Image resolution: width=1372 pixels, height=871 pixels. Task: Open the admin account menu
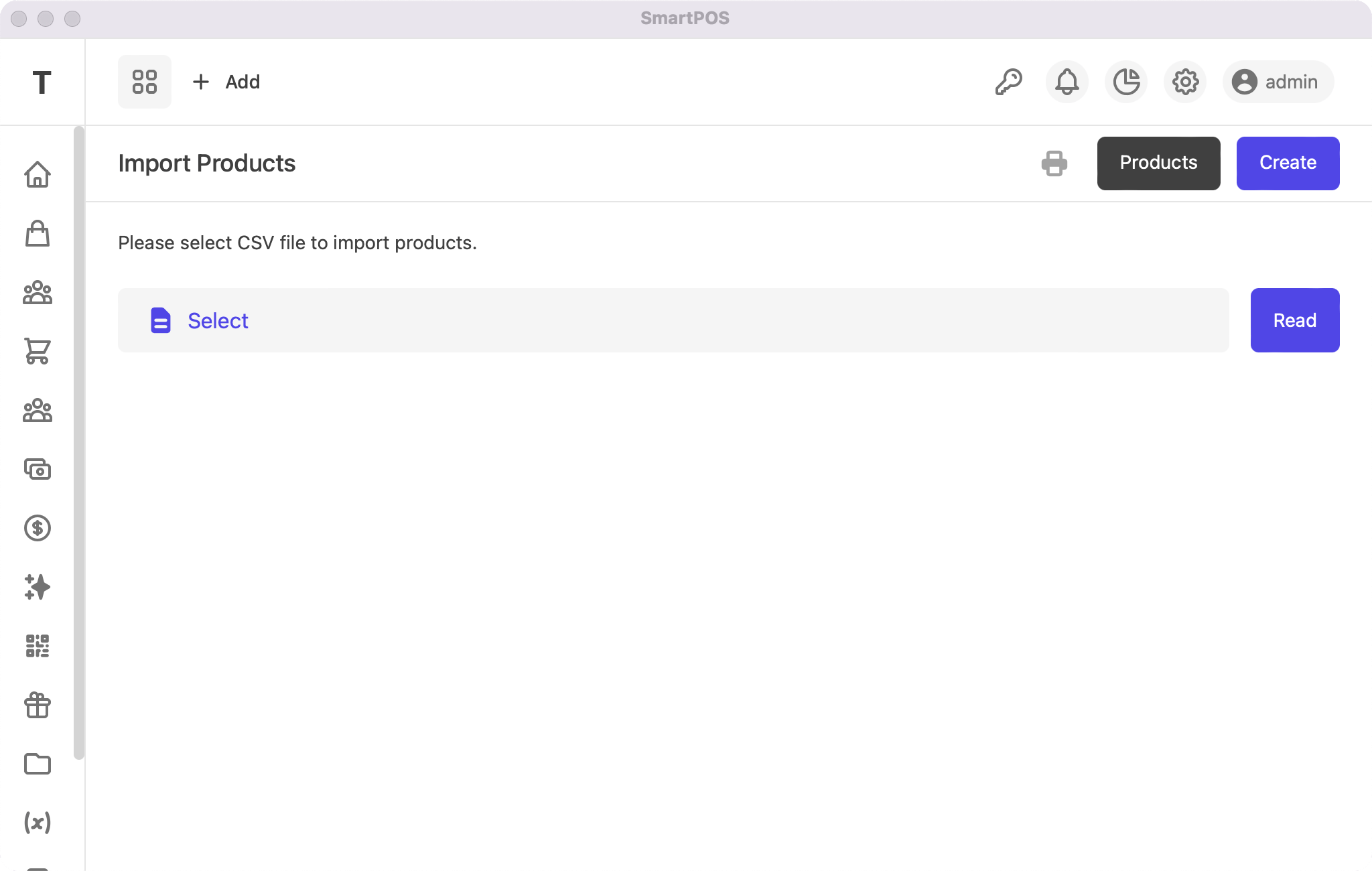(x=1276, y=82)
